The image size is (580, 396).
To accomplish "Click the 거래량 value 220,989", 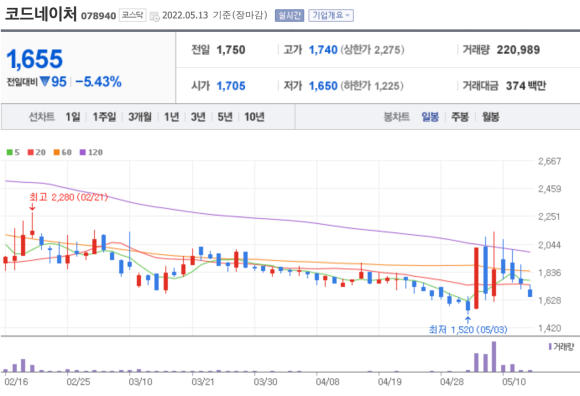I will 518,50.
